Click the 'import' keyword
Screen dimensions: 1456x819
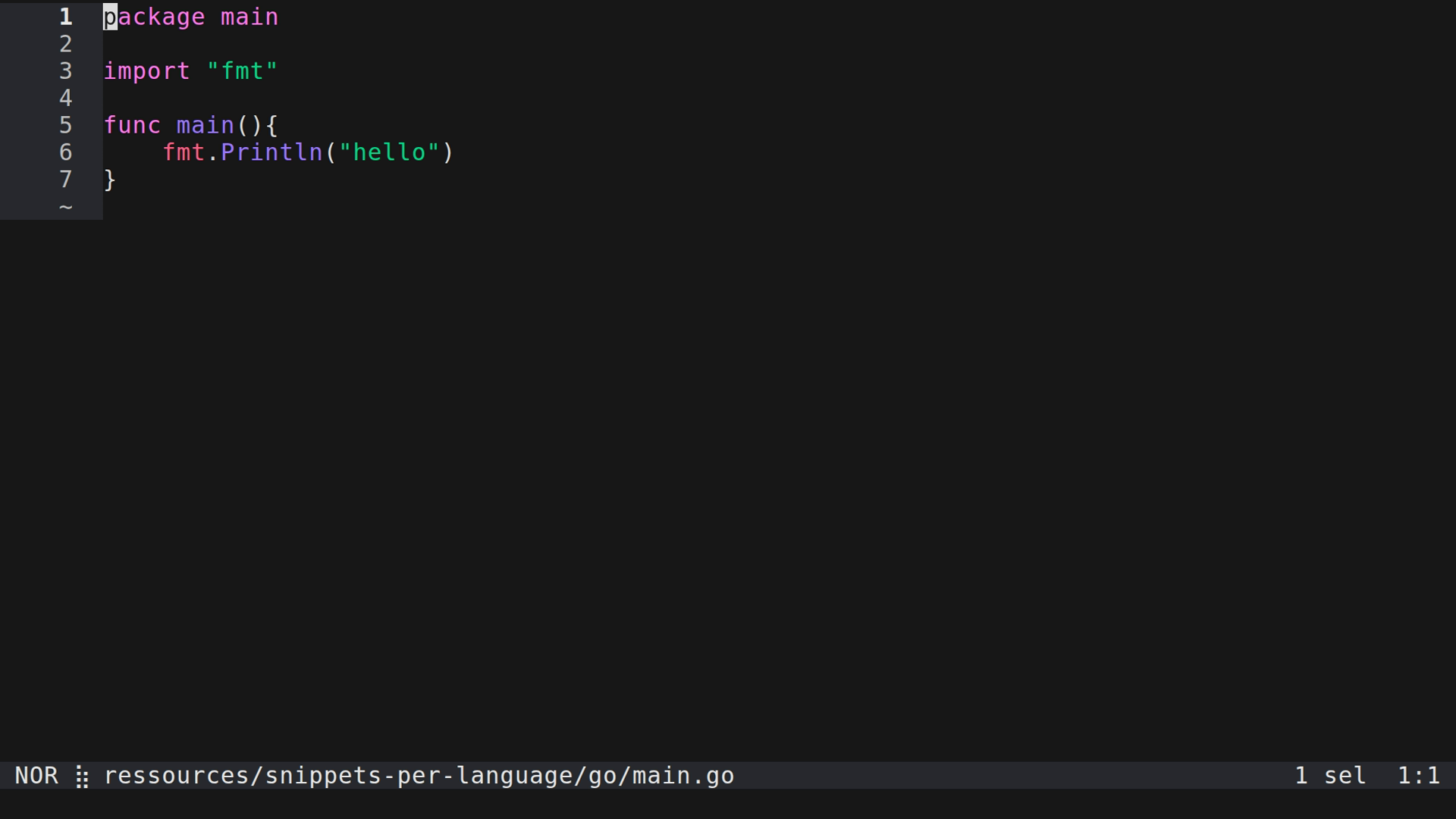tap(146, 71)
